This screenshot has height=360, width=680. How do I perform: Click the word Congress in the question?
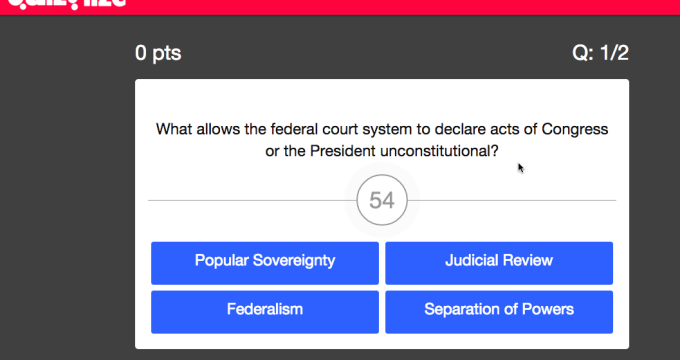575,129
